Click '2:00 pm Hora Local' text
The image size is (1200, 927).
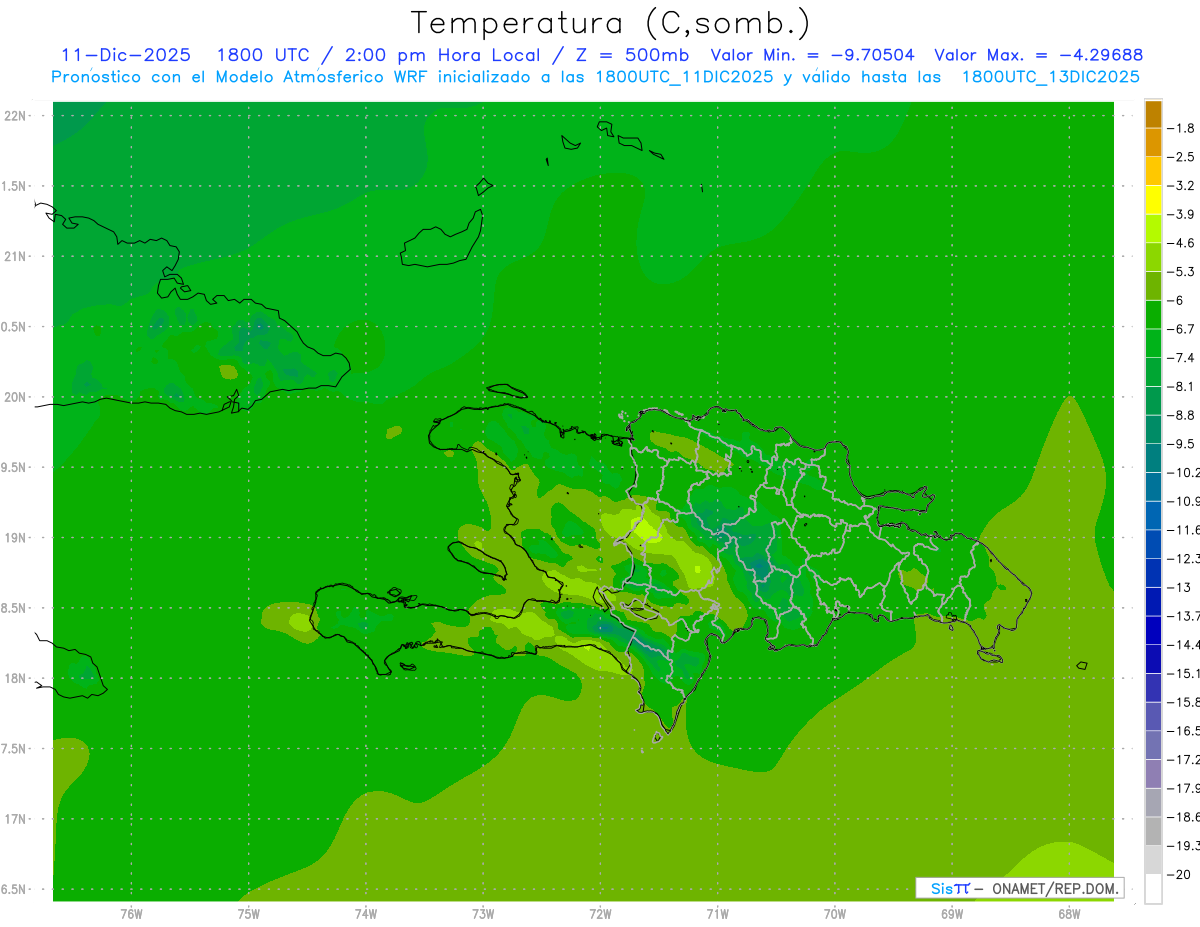(x=442, y=56)
